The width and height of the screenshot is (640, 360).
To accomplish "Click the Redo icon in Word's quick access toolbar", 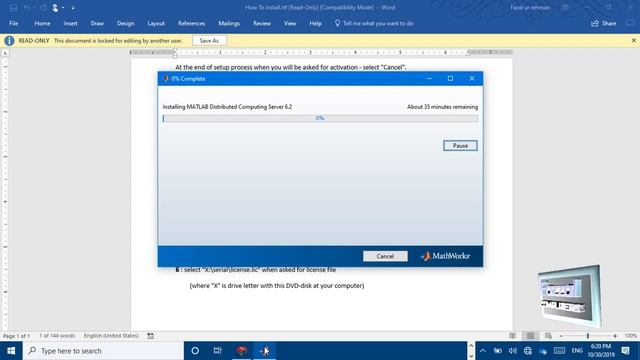I will click(x=43, y=7).
